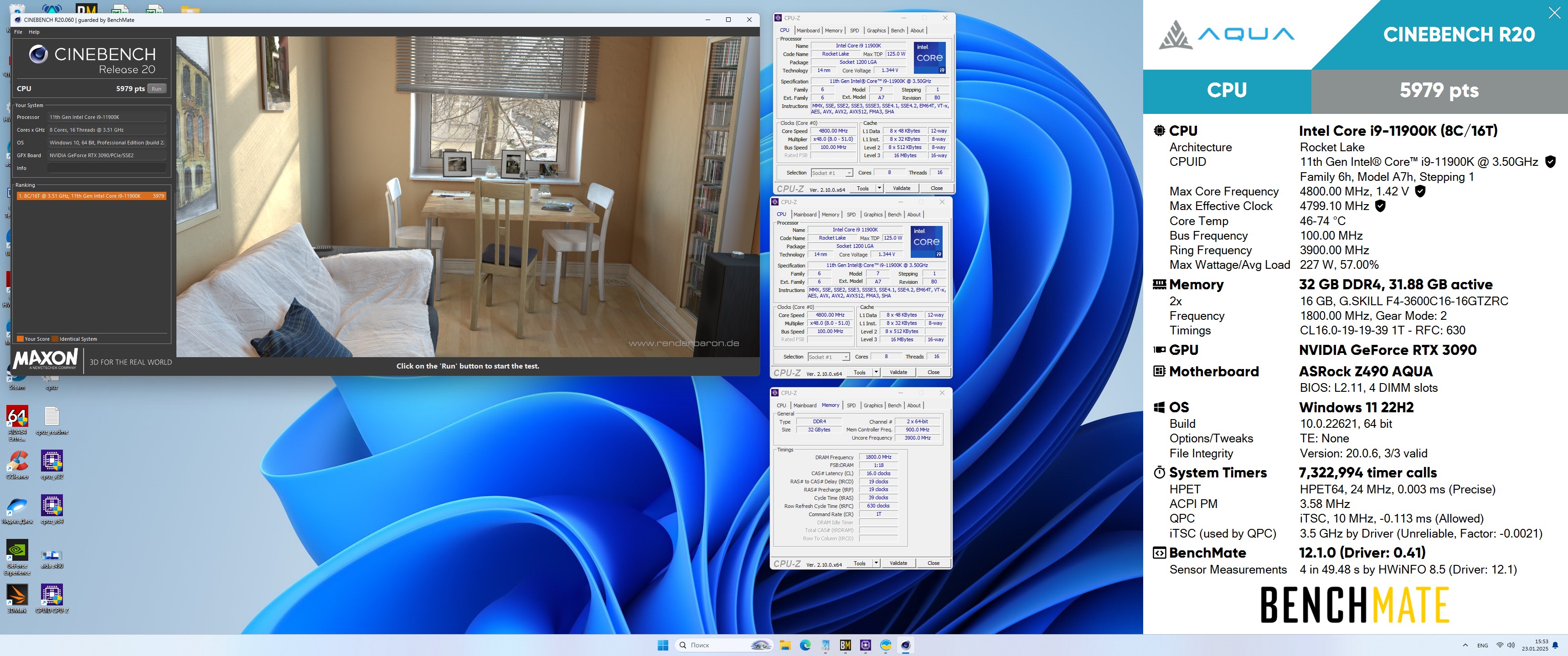Switch to CPU tab in bottom CPU-Z
1568x656 pixels.
[x=781, y=405]
